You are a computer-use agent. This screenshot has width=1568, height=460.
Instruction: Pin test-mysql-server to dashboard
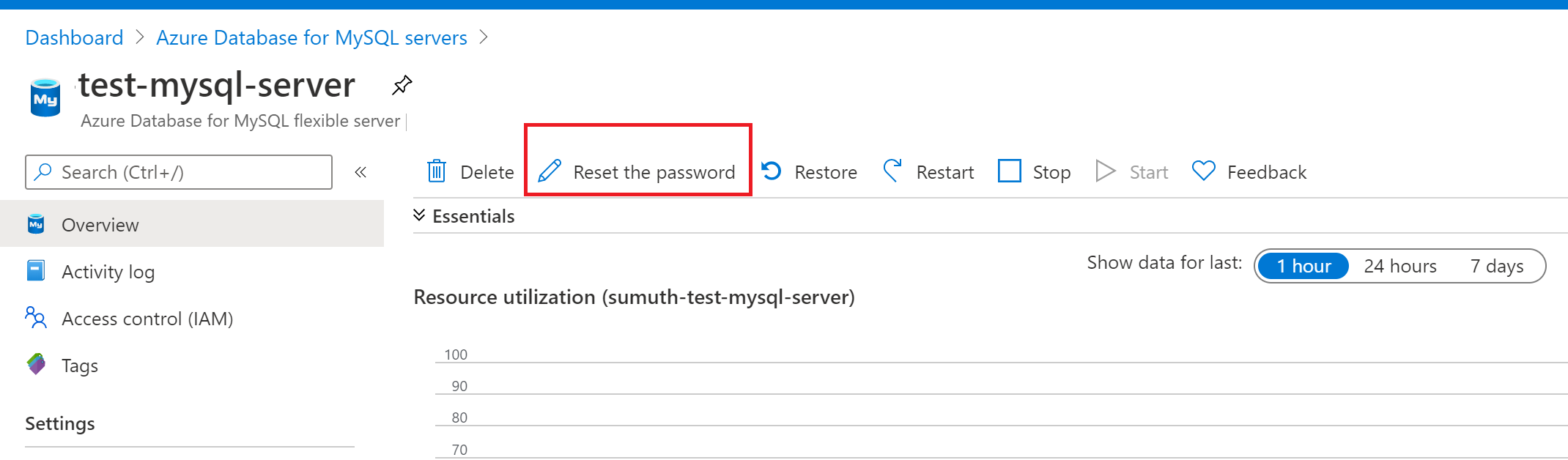click(x=402, y=86)
